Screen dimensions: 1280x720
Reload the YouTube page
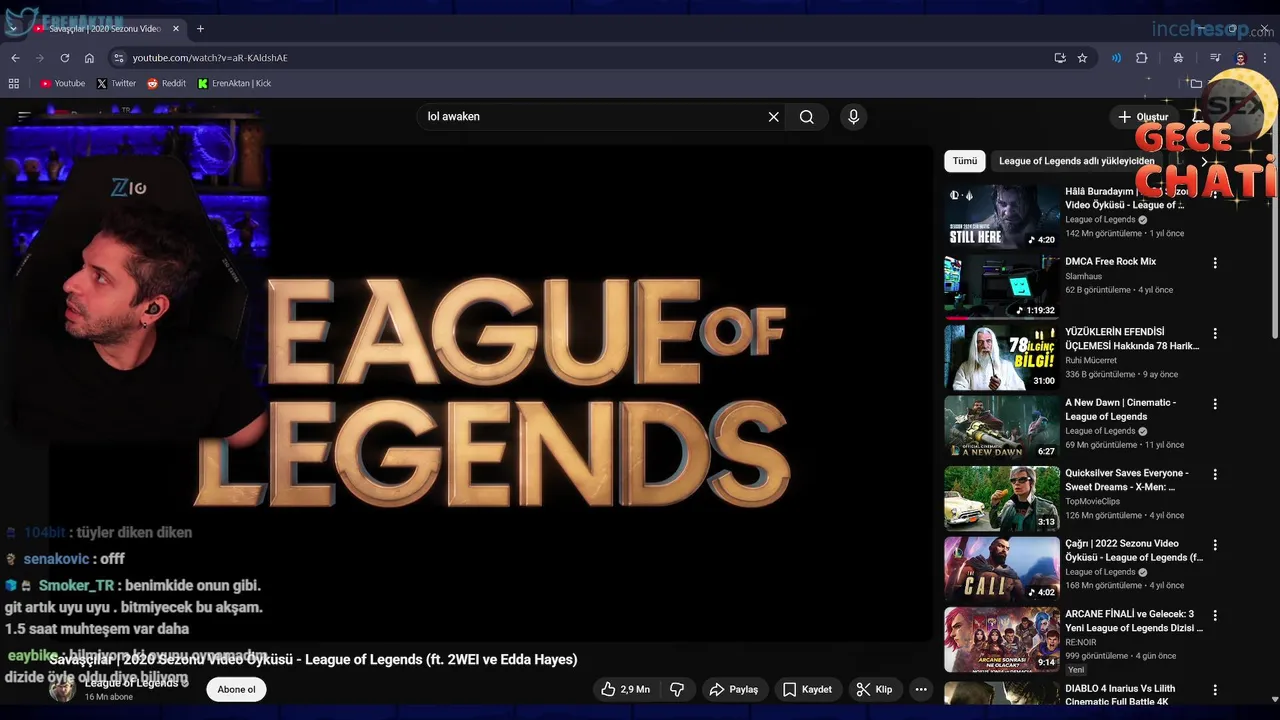pyautogui.click(x=65, y=58)
